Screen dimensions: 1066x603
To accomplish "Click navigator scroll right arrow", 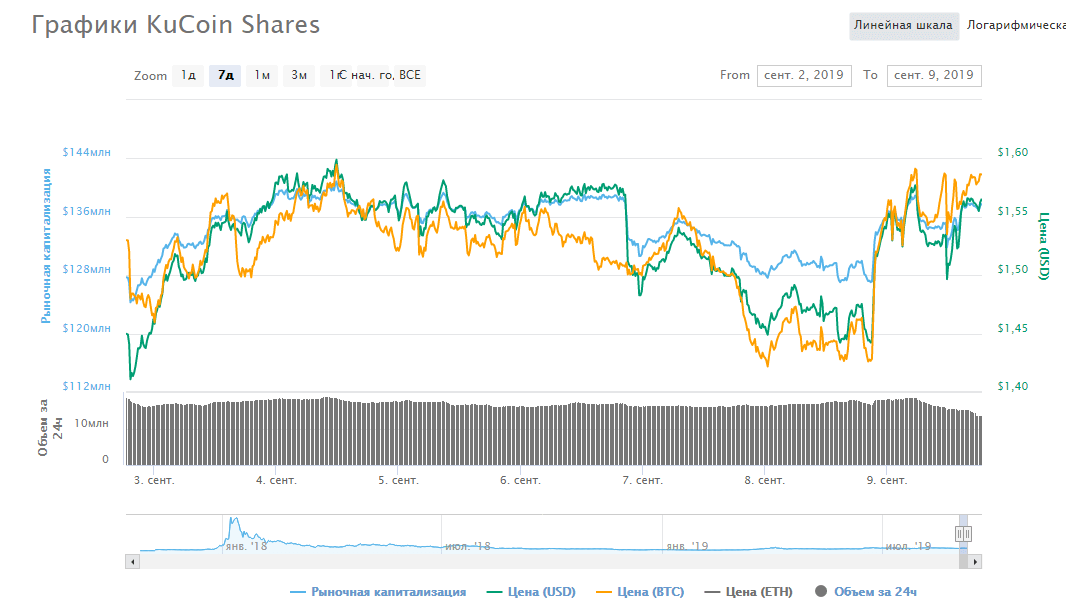I will click(x=975, y=562).
